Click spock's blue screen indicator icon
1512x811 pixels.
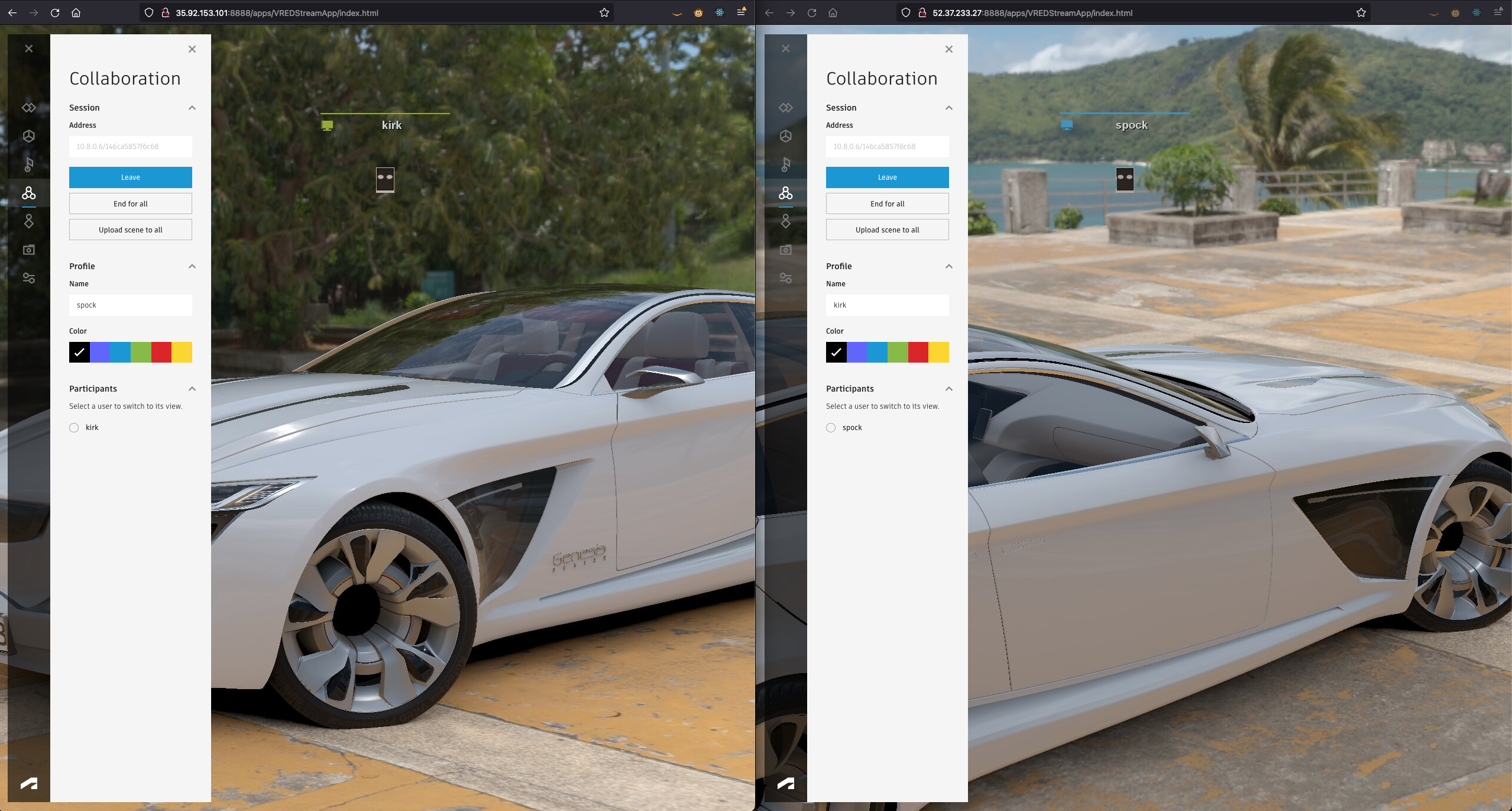click(x=1066, y=125)
